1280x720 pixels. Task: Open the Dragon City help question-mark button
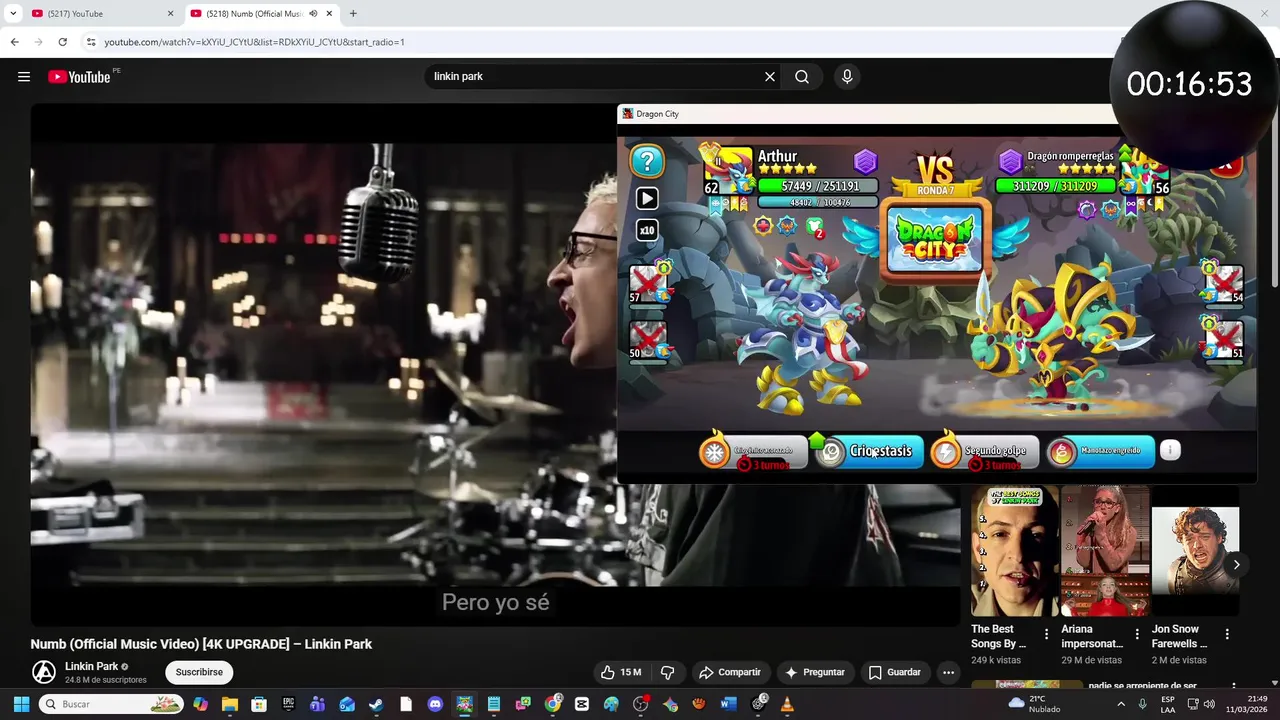(647, 161)
